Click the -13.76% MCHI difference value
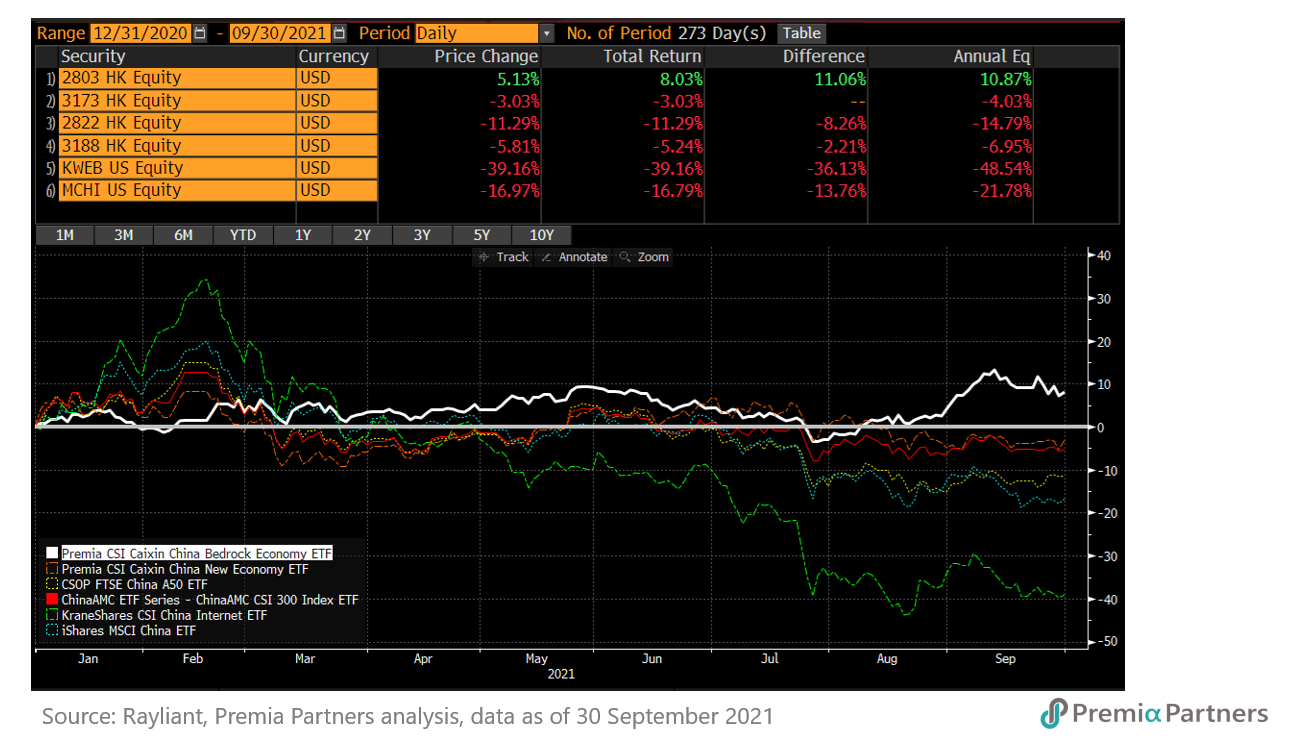The height and width of the screenshot is (742, 1291). pyautogui.click(x=835, y=190)
